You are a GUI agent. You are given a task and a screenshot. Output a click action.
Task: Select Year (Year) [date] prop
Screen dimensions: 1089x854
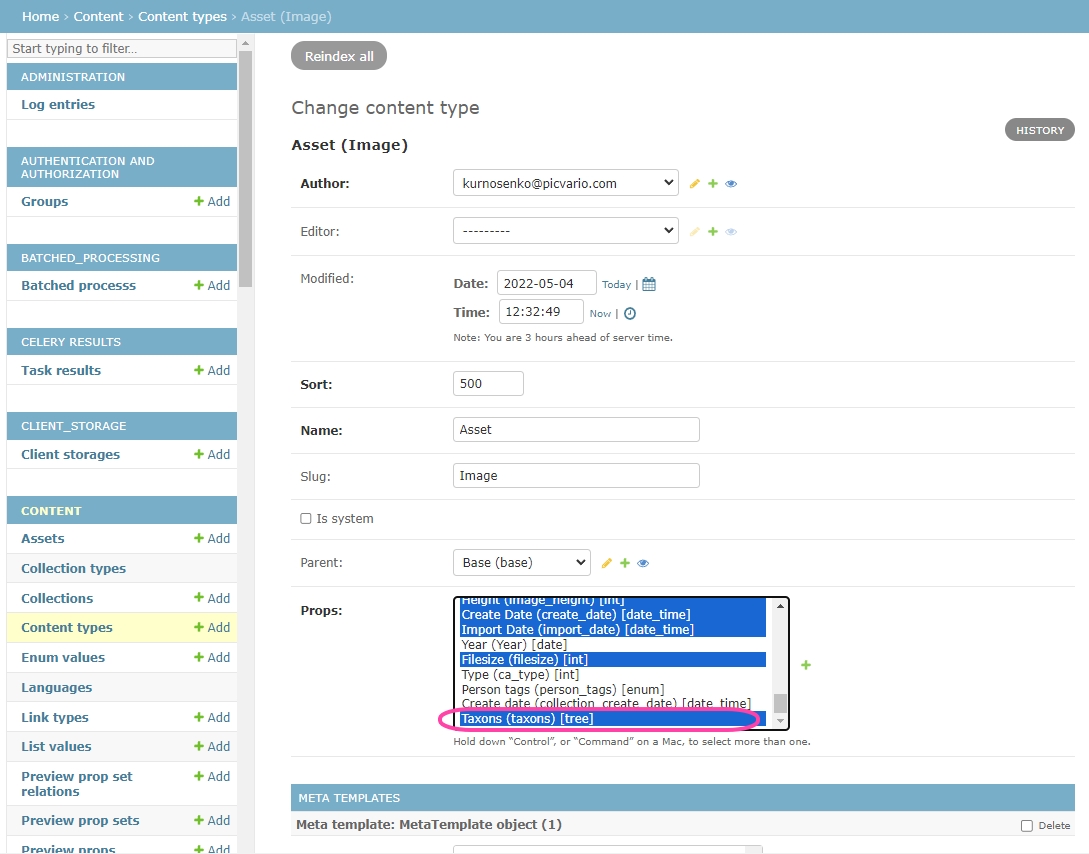point(613,644)
